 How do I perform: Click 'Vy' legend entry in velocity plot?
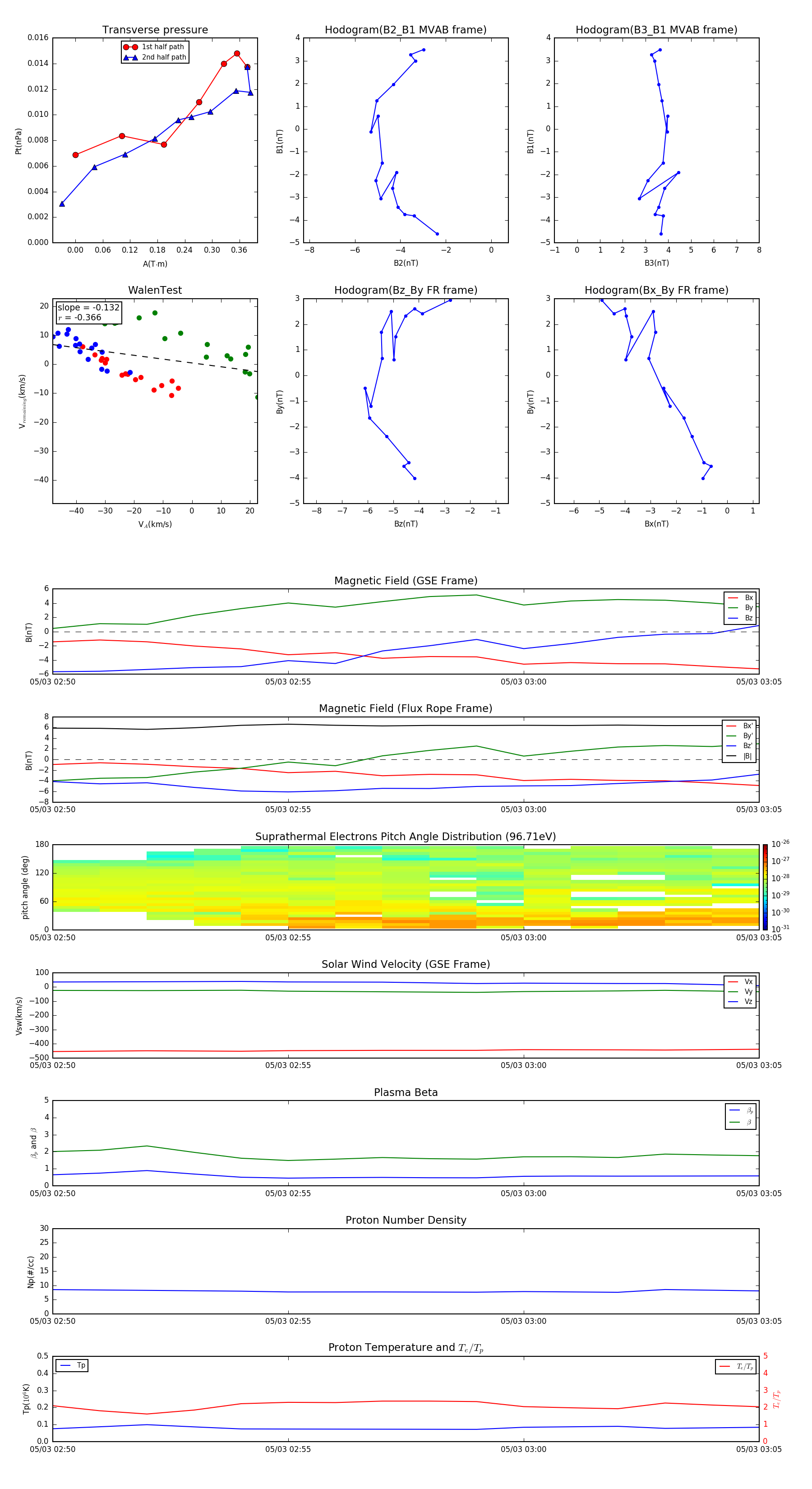click(740, 991)
